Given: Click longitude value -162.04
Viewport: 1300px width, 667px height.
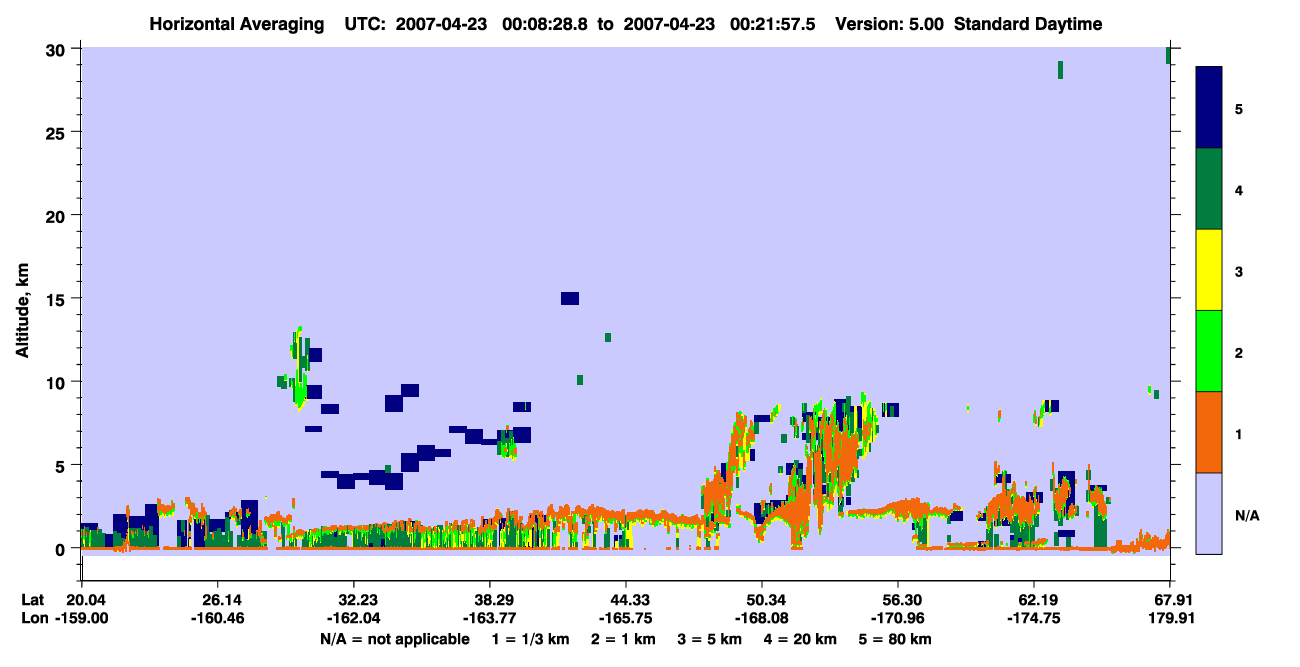Looking at the screenshot, I should (x=354, y=619).
